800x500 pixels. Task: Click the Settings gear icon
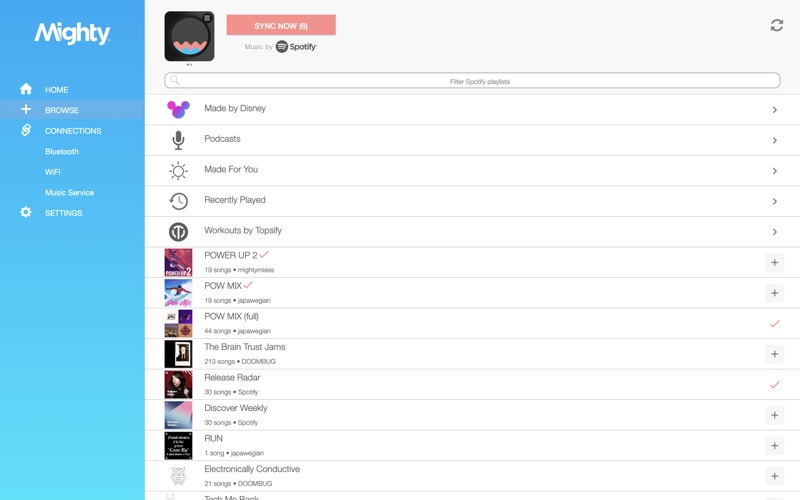26,212
